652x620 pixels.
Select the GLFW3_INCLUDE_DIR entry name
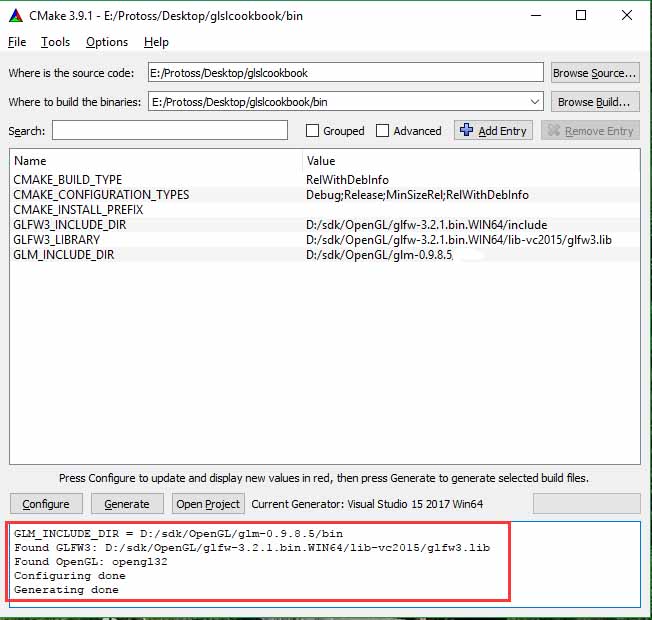pyautogui.click(x=70, y=225)
